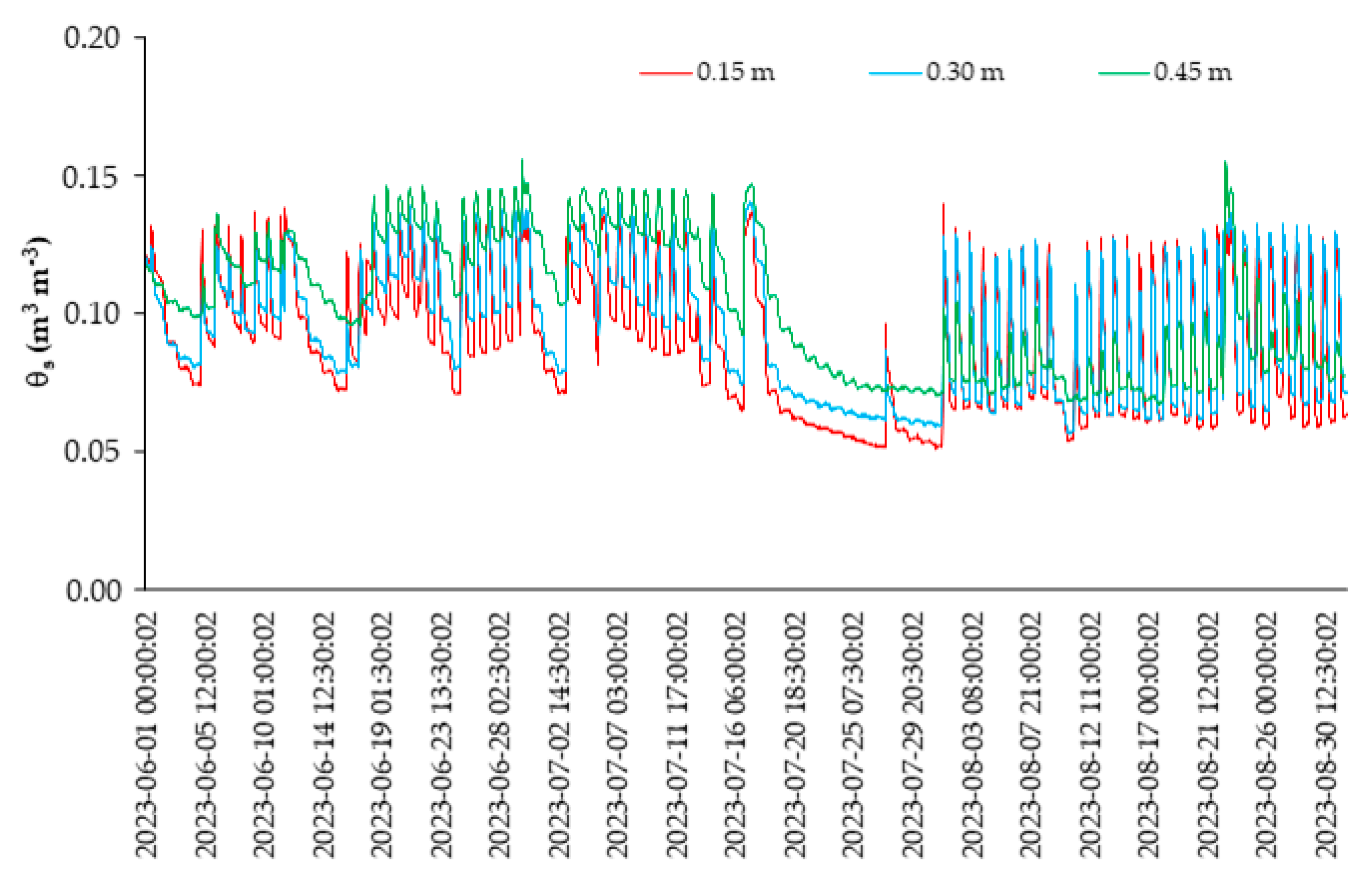The width and height of the screenshot is (1372, 875).
Task: Click date label 2023-07-02 14:30:02
Action: tap(559, 735)
